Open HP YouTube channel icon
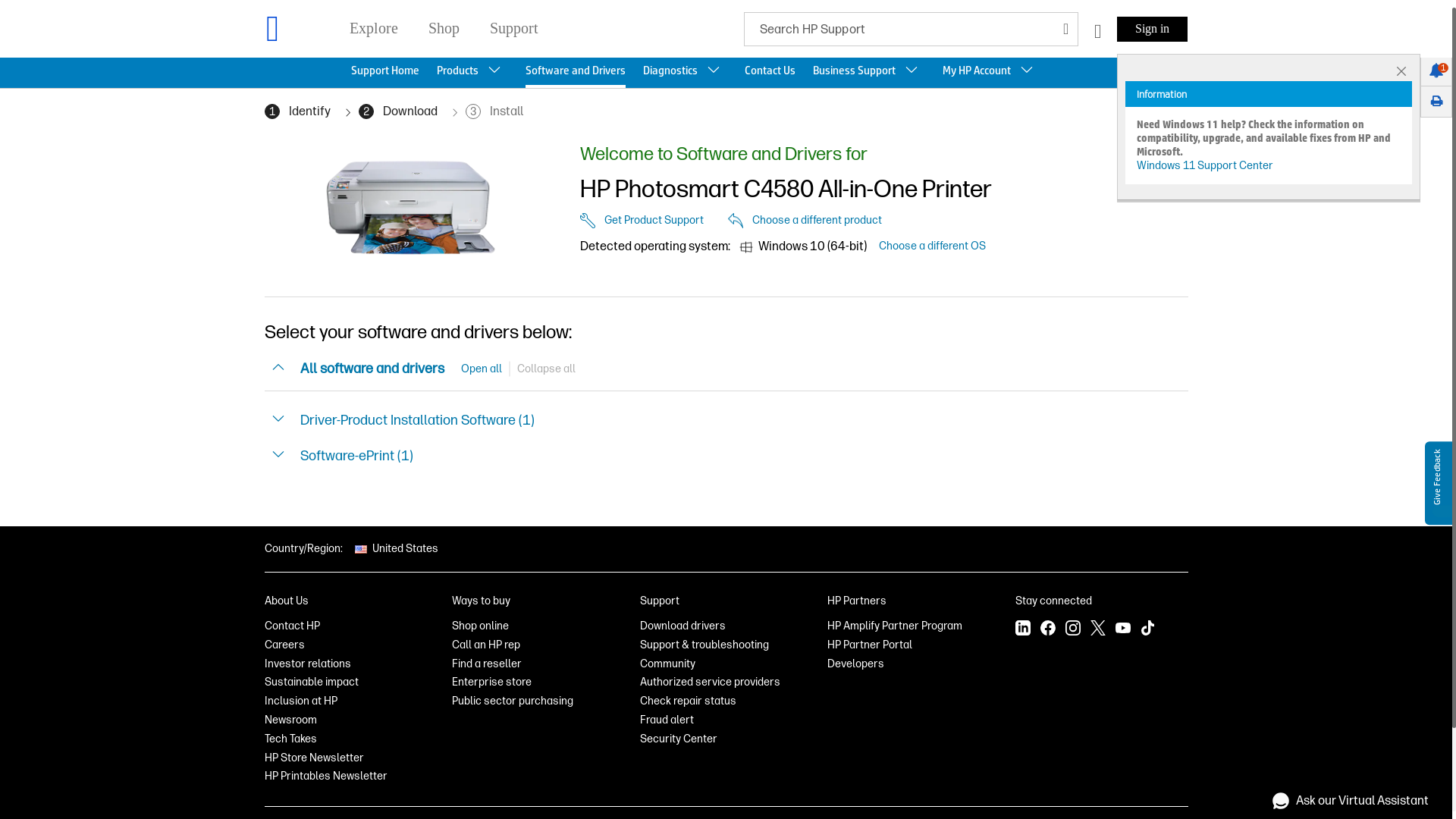 click(x=1123, y=628)
